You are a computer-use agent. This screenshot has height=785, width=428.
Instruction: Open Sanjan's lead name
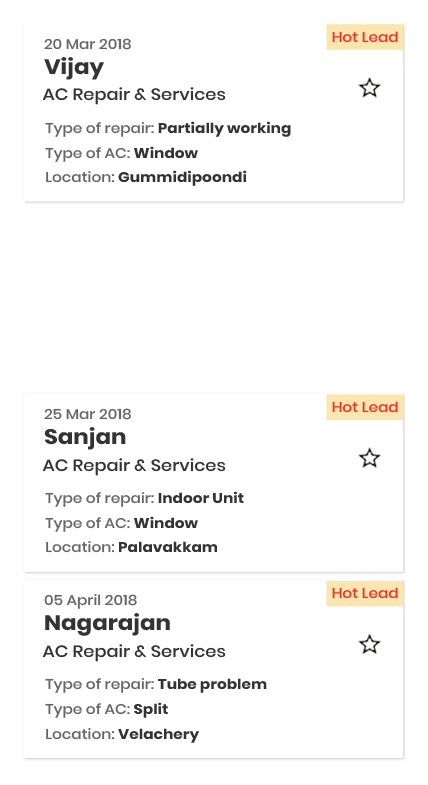click(x=85, y=438)
